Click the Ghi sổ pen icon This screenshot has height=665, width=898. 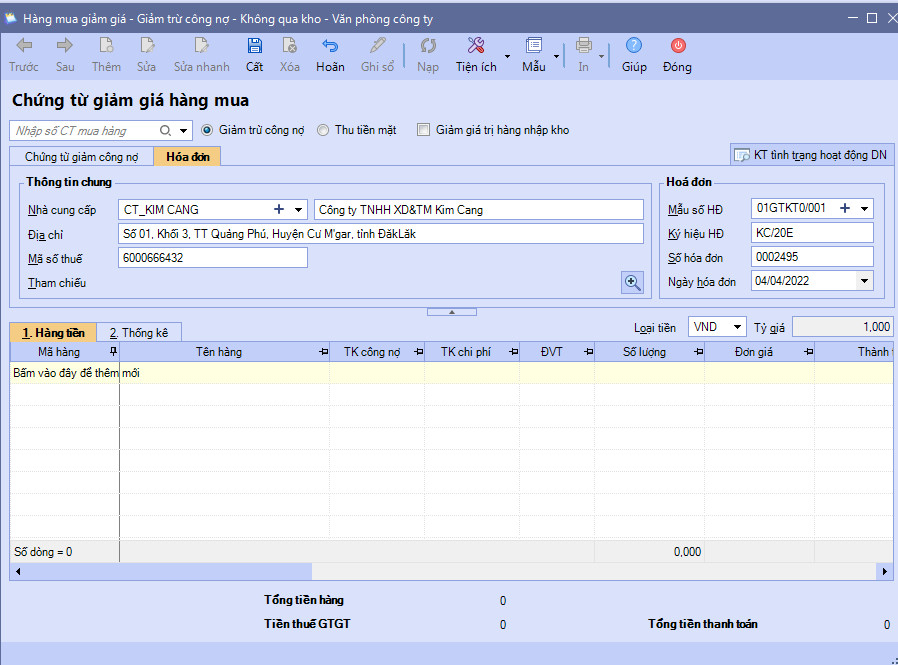point(377,45)
